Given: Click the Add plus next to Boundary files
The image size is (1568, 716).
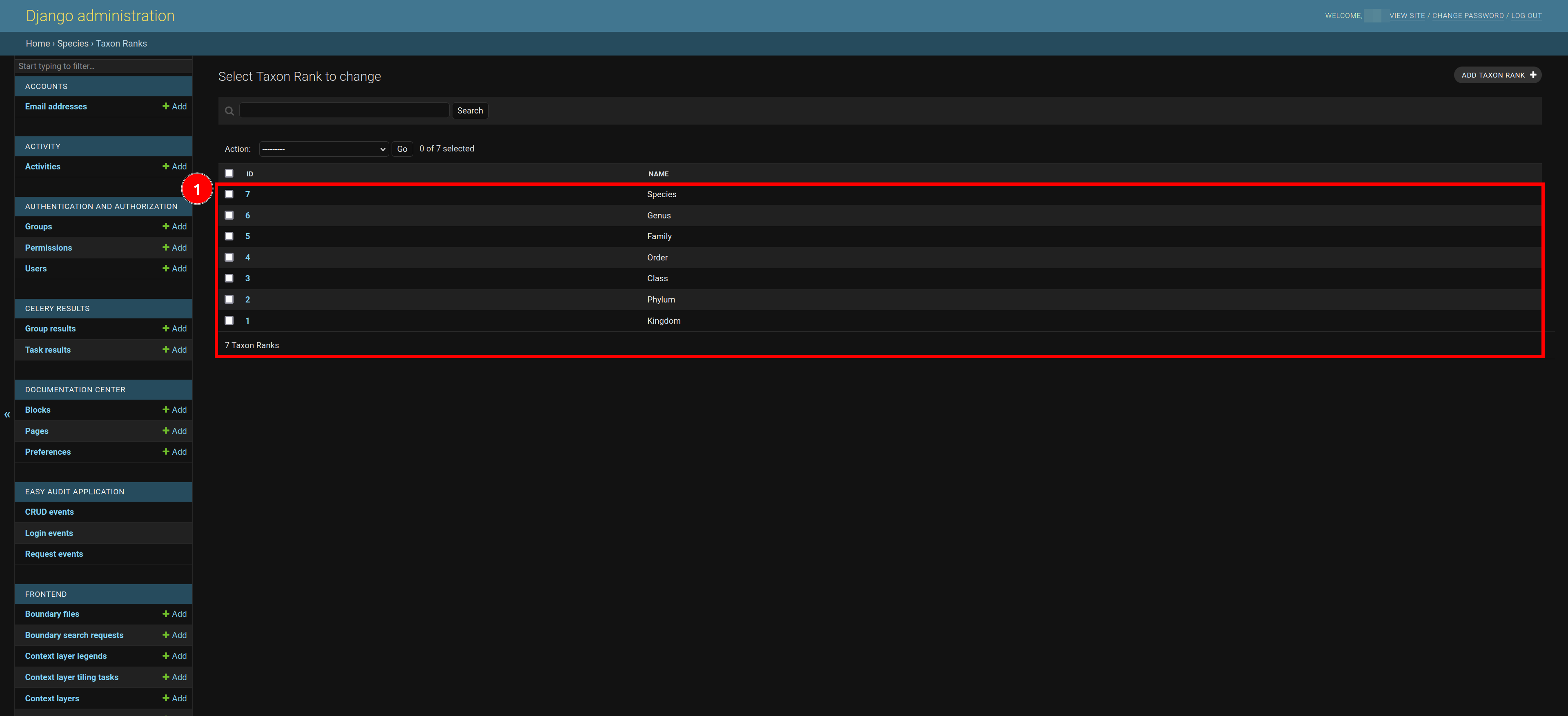Looking at the screenshot, I should click(174, 614).
